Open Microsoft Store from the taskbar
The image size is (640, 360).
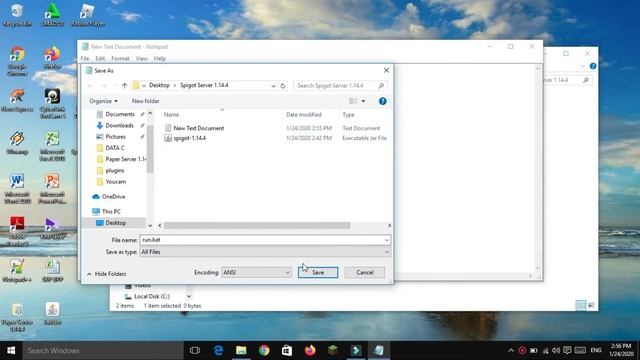287,351
